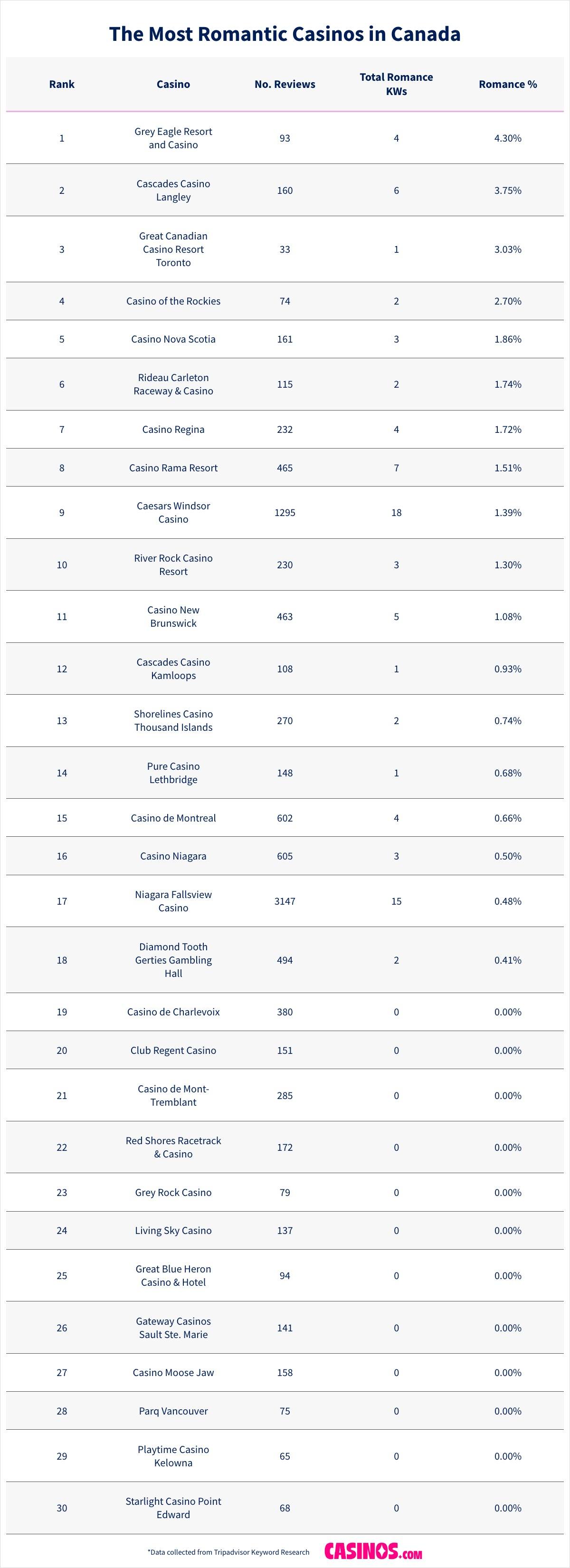Image resolution: width=570 pixels, height=1568 pixels.
Task: Click the Tripadvisor data source footnote
Action: point(228,1552)
